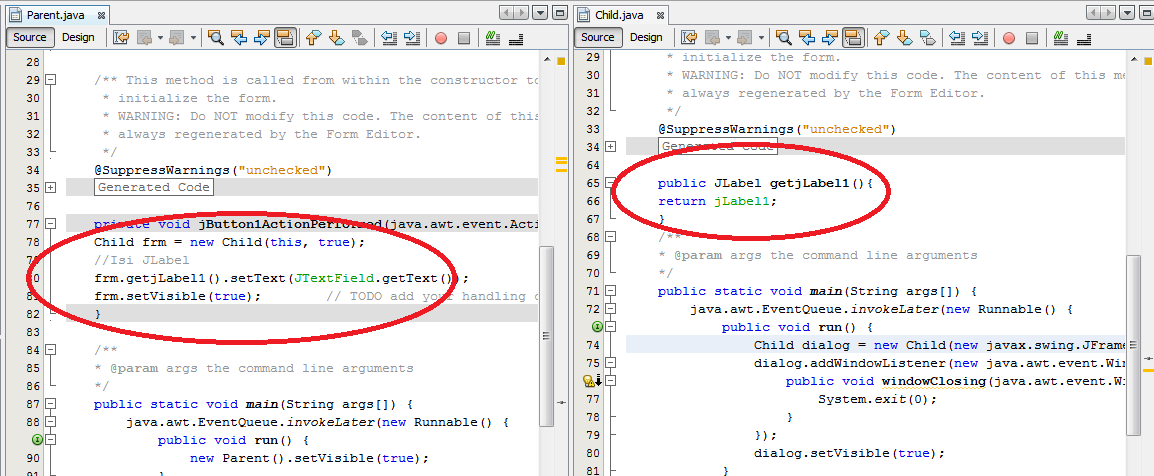
Task: Collapse main method fold at Child.java line 71
Action: pyautogui.click(x=610, y=291)
